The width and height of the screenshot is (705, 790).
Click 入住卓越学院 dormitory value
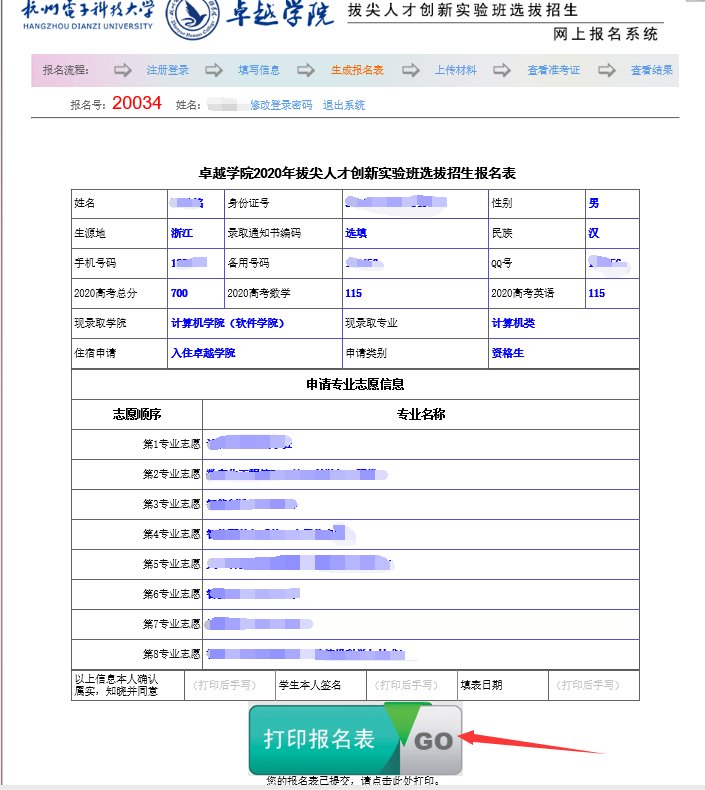click(203, 353)
